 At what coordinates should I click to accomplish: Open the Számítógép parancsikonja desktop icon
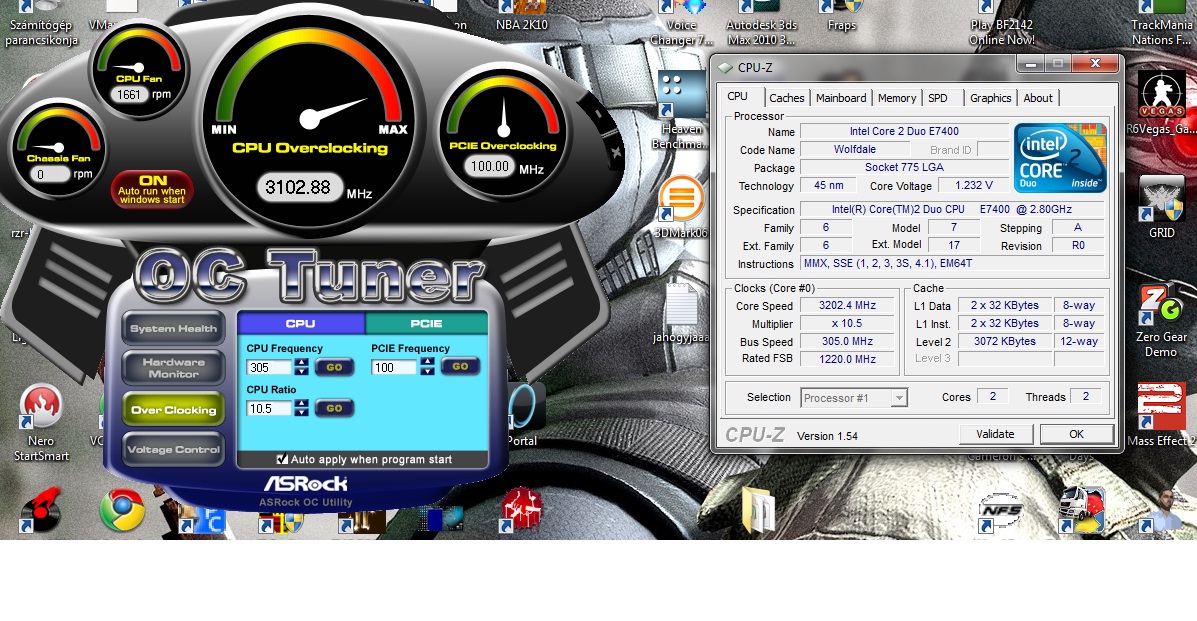[41, 24]
